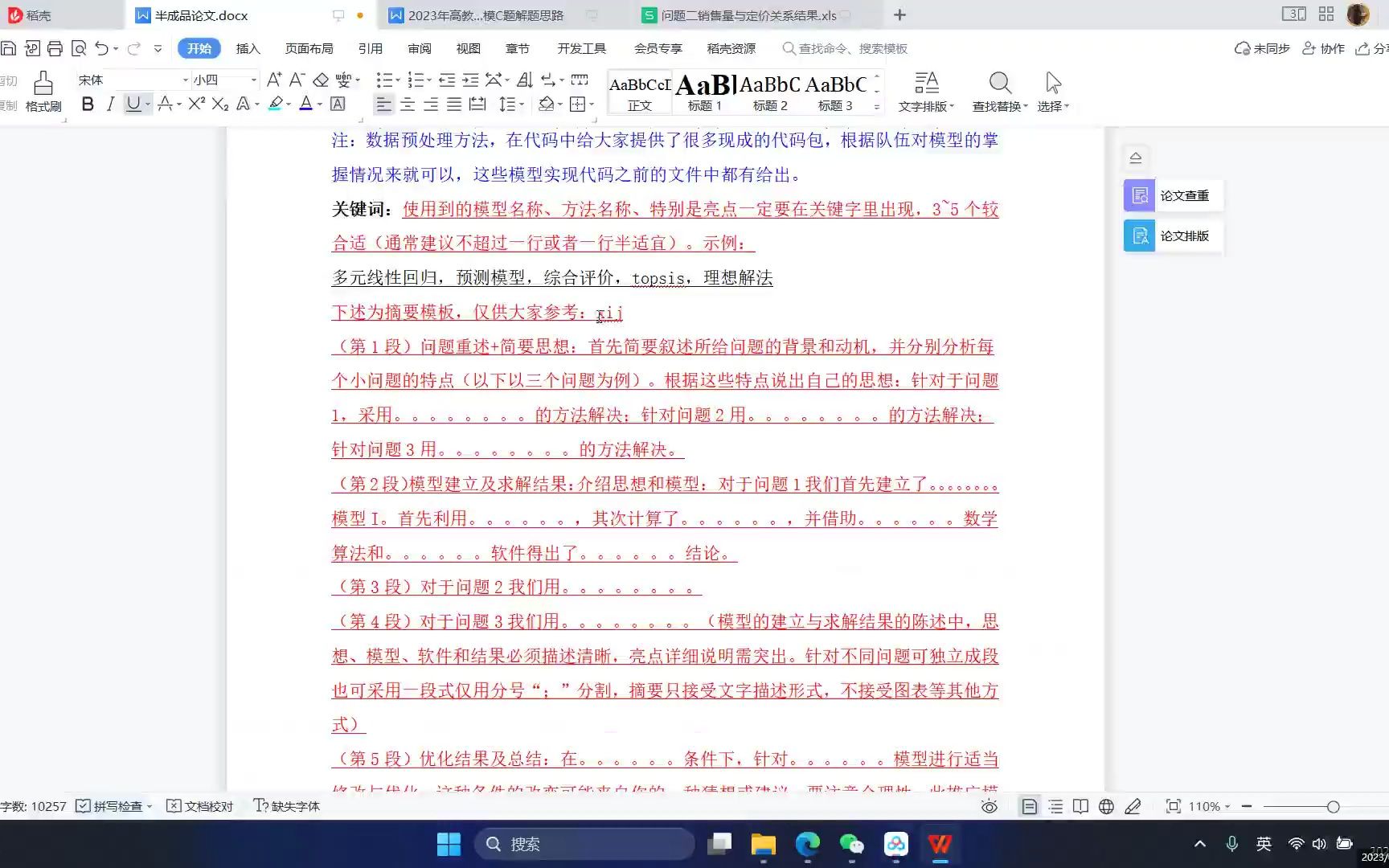Open WeChat from the taskbar
The height and width of the screenshot is (868, 1389).
pyautogui.click(x=851, y=844)
